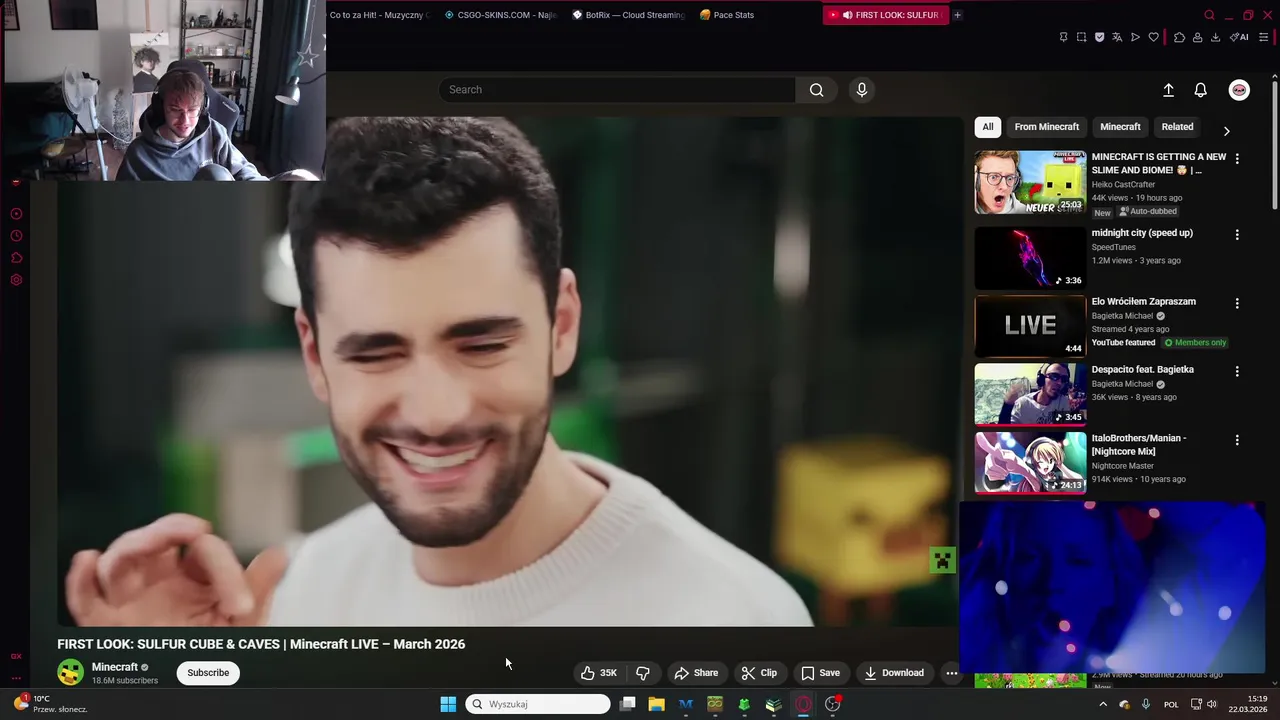Screen dimensions: 1280x720
Task: Open options for Elo Wróciłem Zapraszam video
Action: click(x=1237, y=303)
